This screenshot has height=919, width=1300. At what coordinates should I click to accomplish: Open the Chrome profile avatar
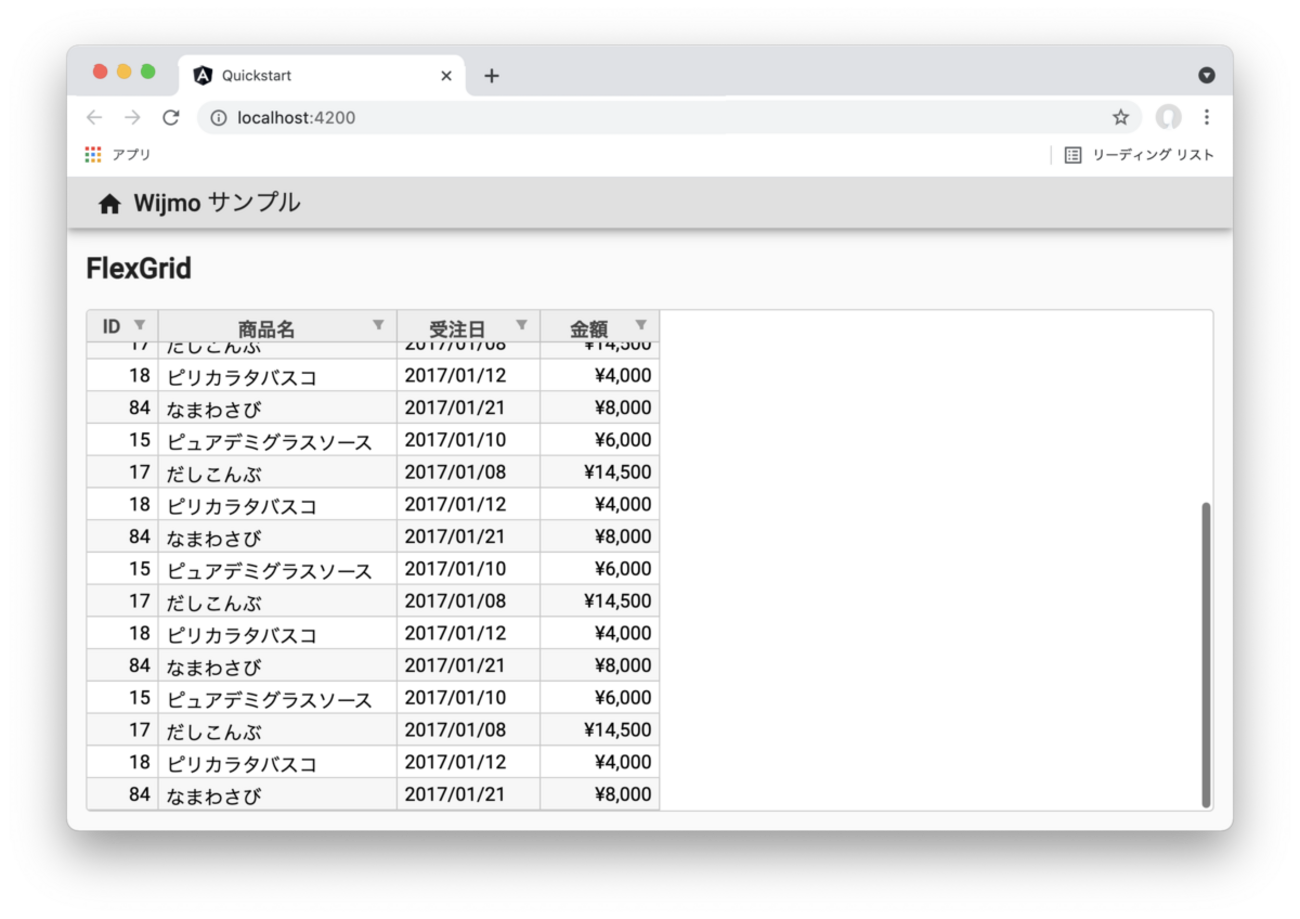(1168, 118)
